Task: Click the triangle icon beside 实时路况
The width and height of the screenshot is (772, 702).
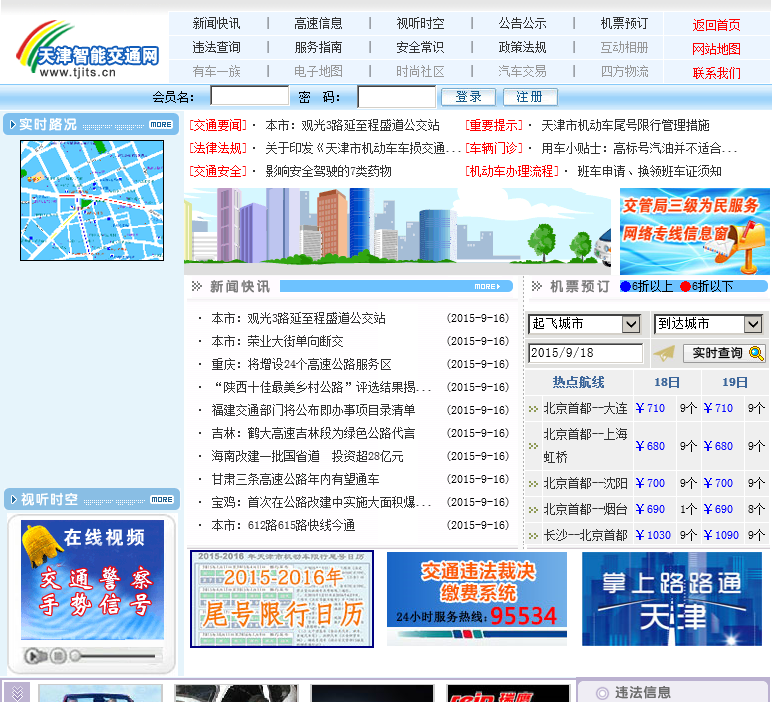Action: pos(13,125)
